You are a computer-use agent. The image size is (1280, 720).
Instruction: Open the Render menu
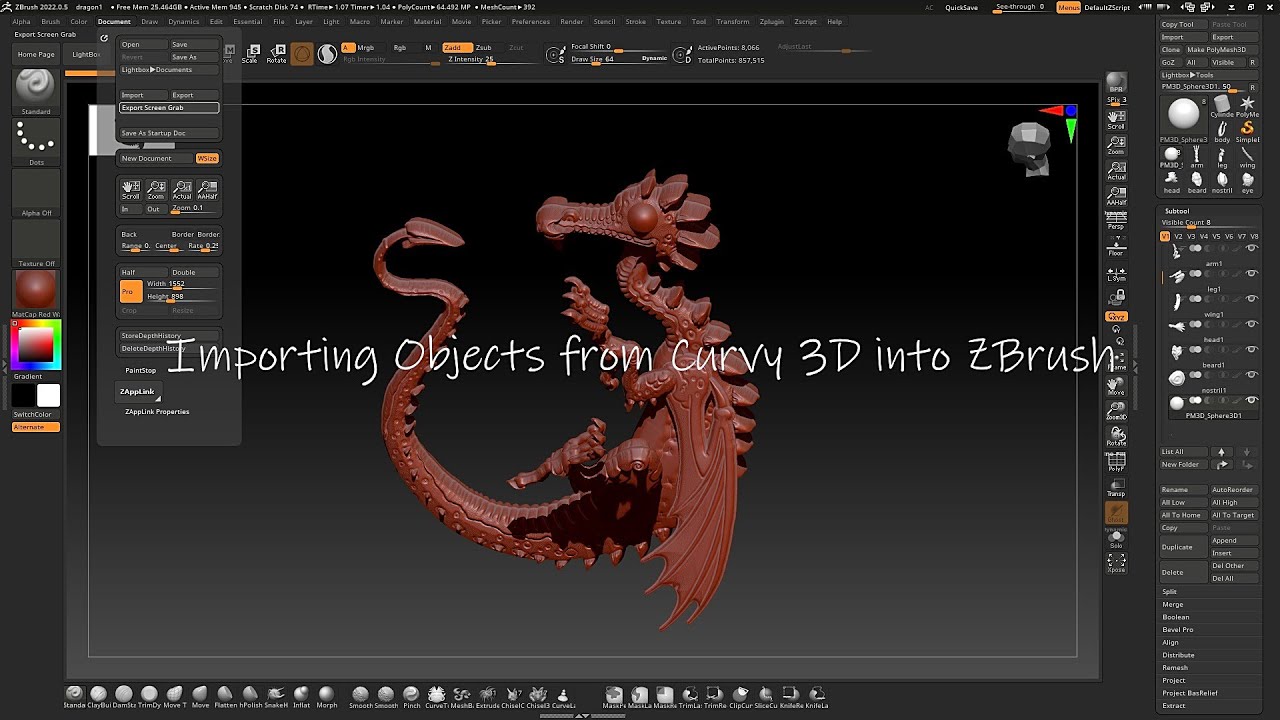tap(572, 21)
